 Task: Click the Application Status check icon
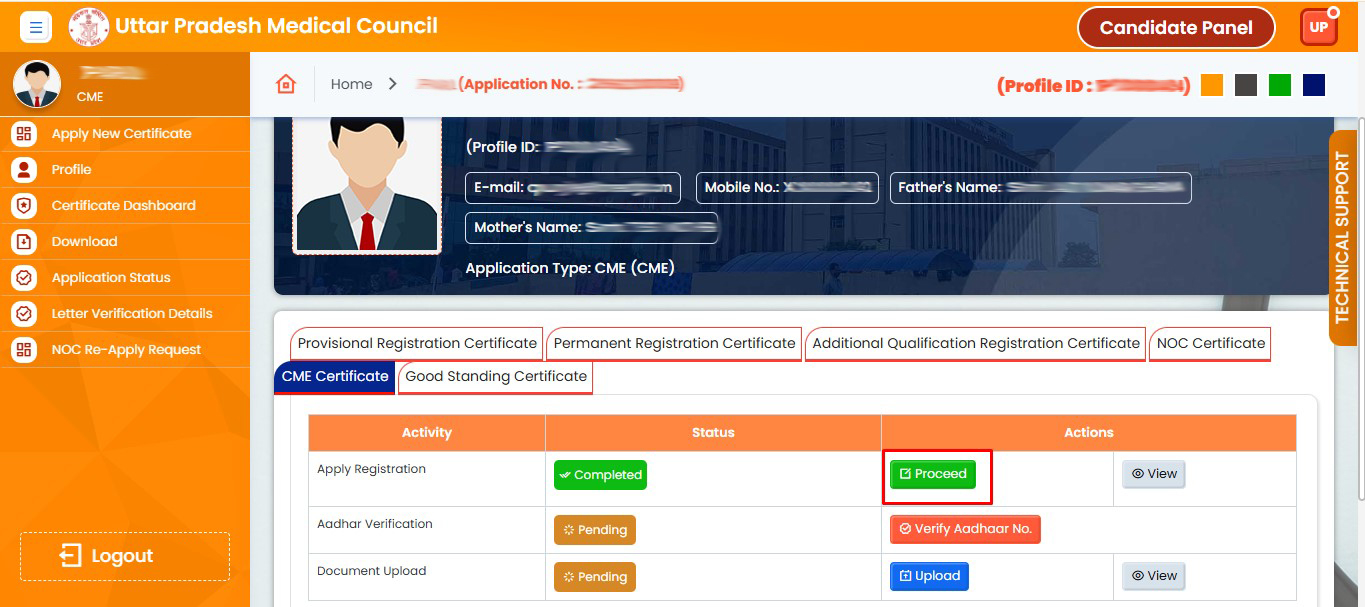click(x=24, y=278)
